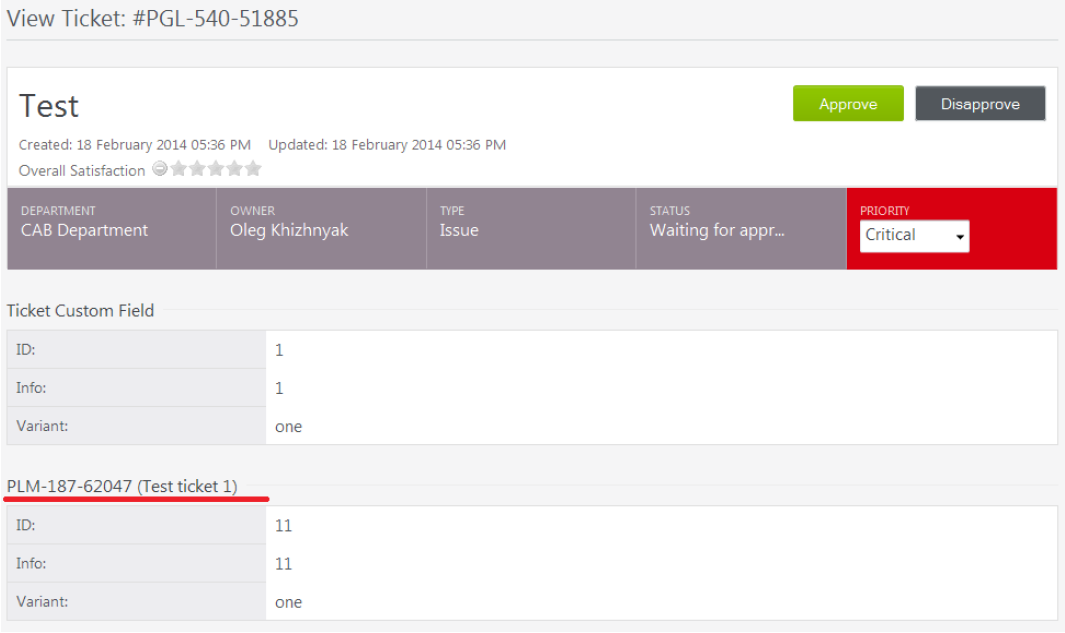Open the Critical priority dropdown
Viewport: 1065px width, 633px height.
[x=914, y=236]
